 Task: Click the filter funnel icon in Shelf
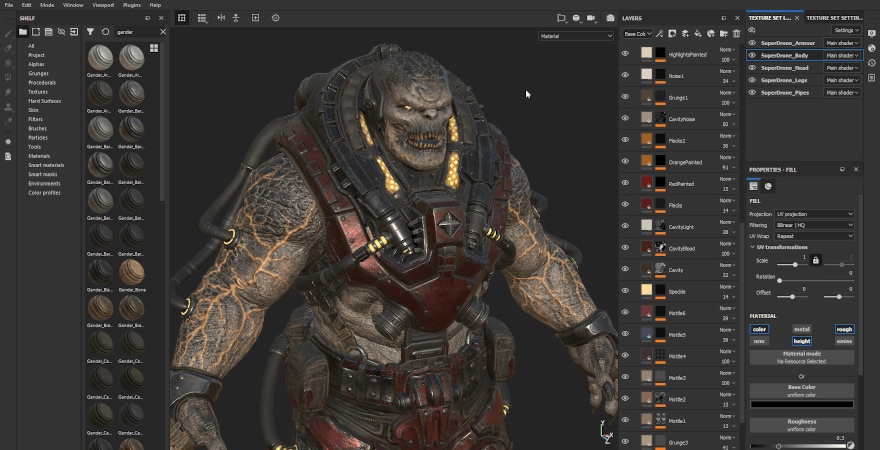point(90,32)
